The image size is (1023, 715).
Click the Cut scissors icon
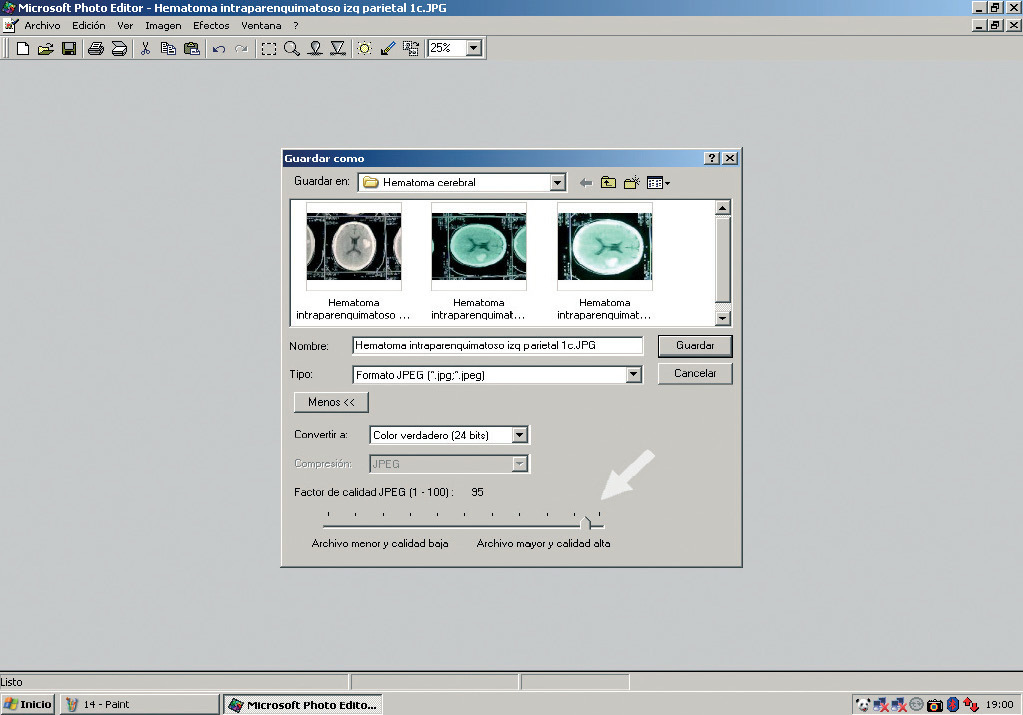[145, 48]
